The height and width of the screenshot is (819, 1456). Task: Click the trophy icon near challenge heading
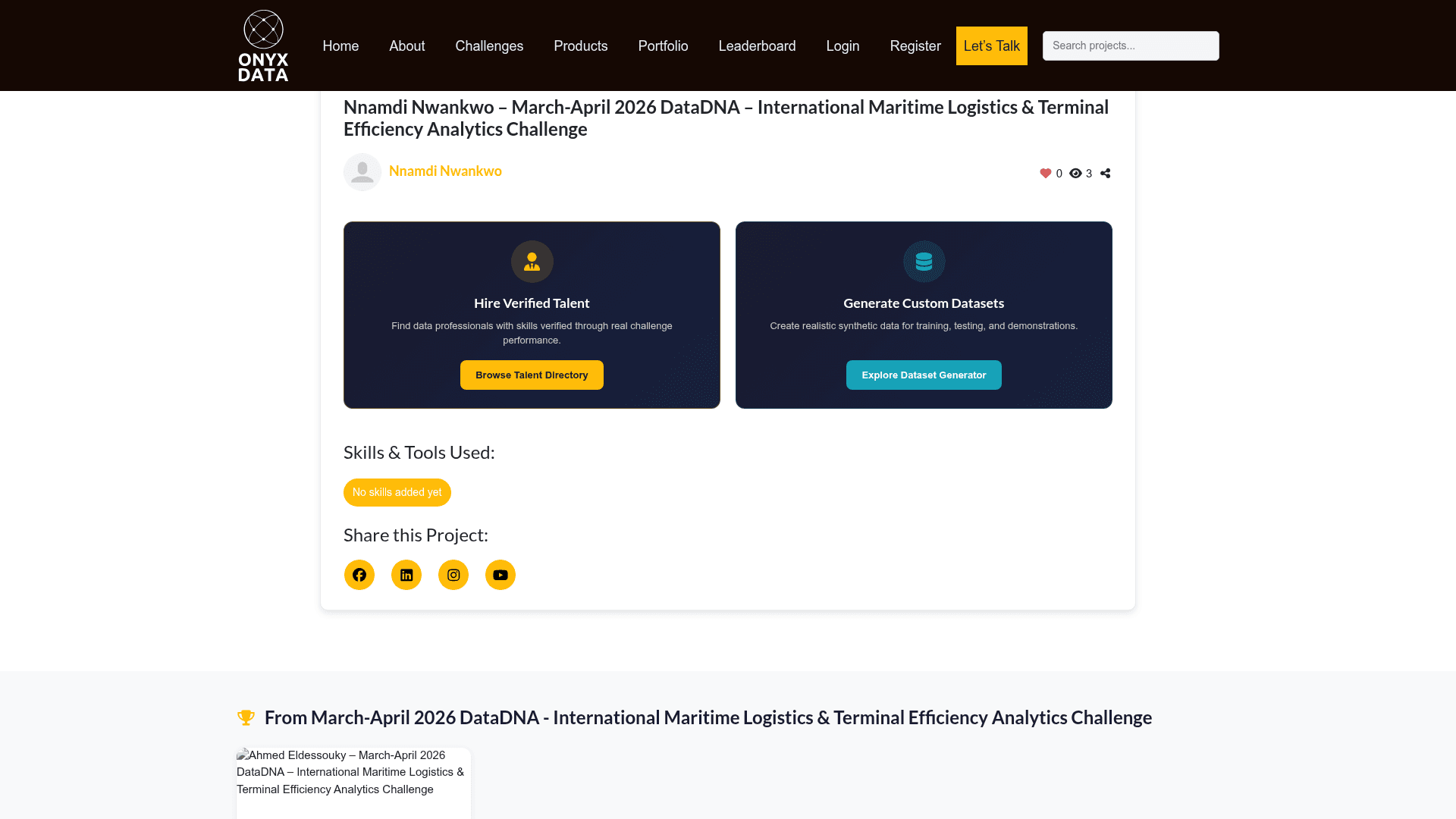click(246, 717)
